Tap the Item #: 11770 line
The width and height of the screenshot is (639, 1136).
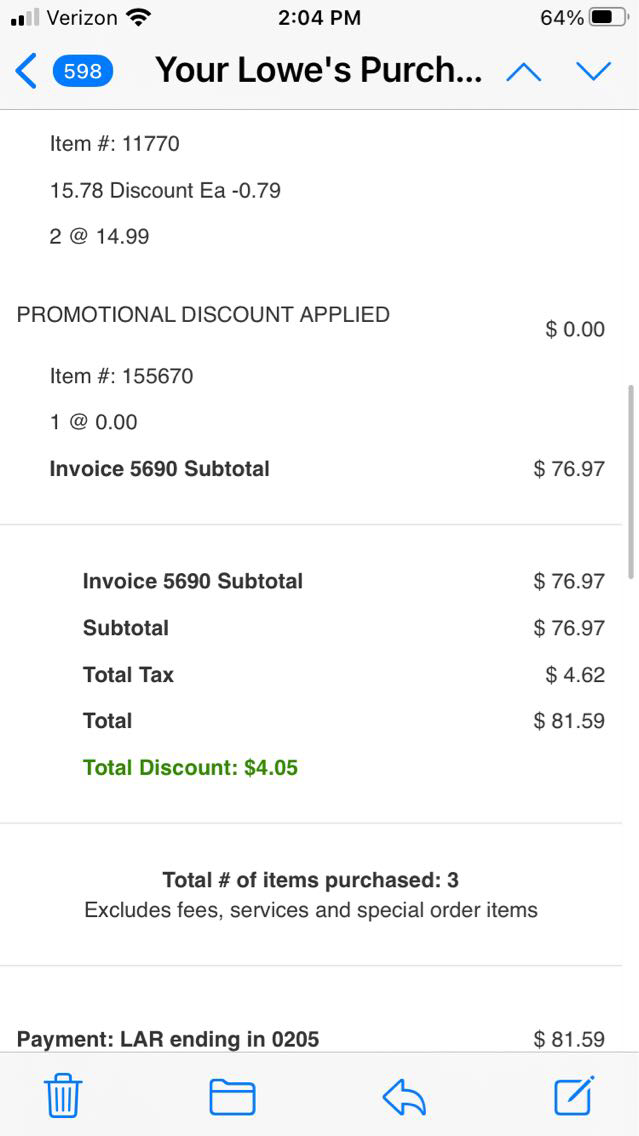115,144
